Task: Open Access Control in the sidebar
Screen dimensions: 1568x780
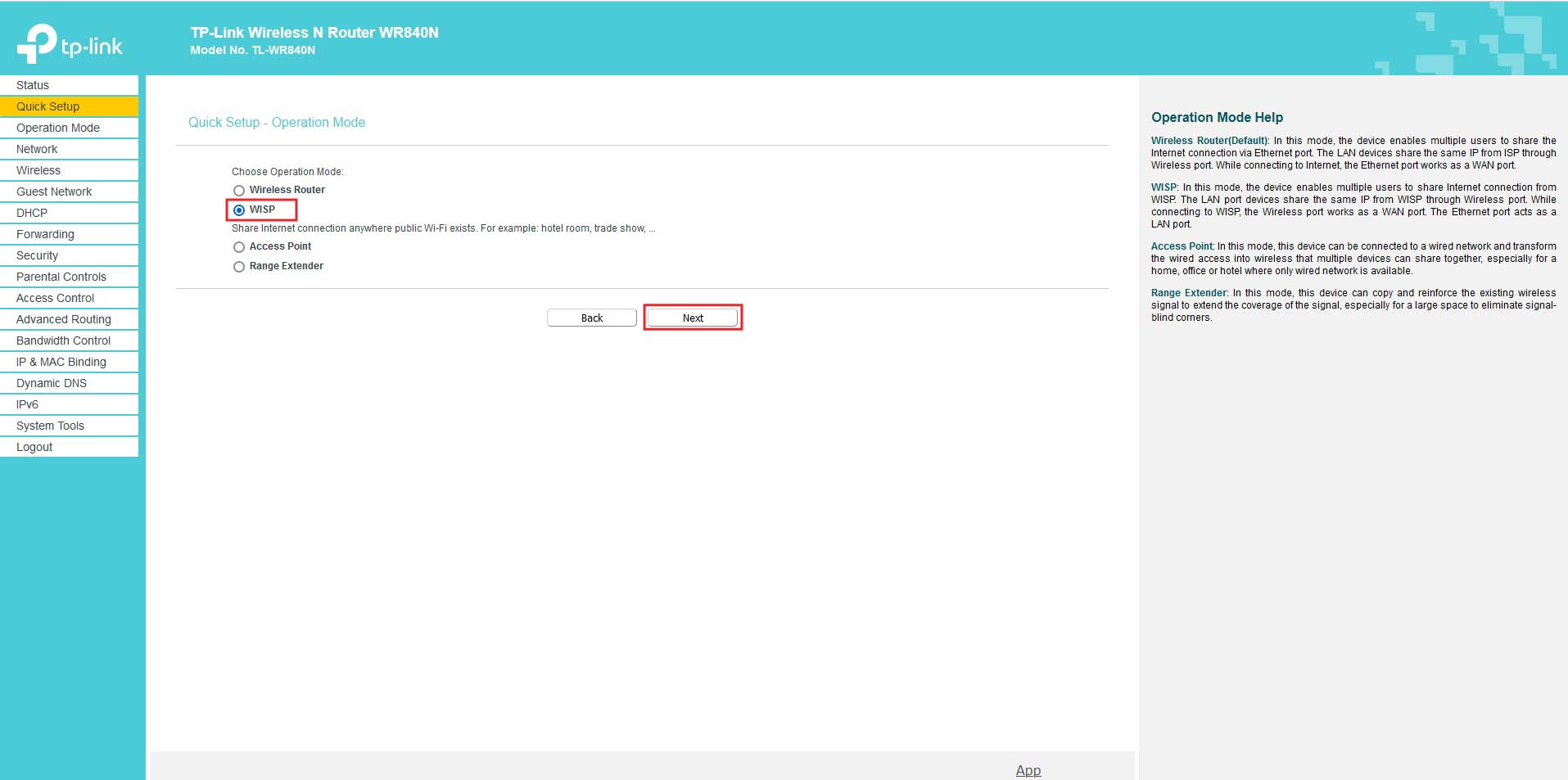Action: coord(69,298)
